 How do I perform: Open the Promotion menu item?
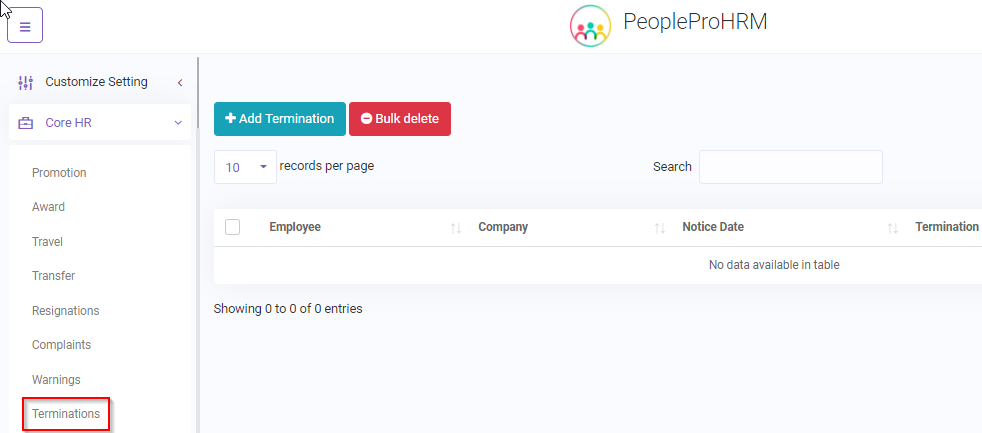click(59, 173)
